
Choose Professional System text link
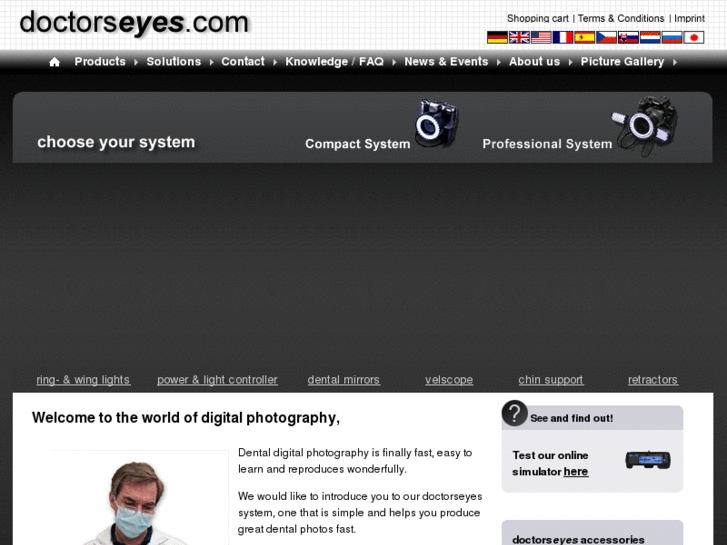pyautogui.click(x=547, y=144)
